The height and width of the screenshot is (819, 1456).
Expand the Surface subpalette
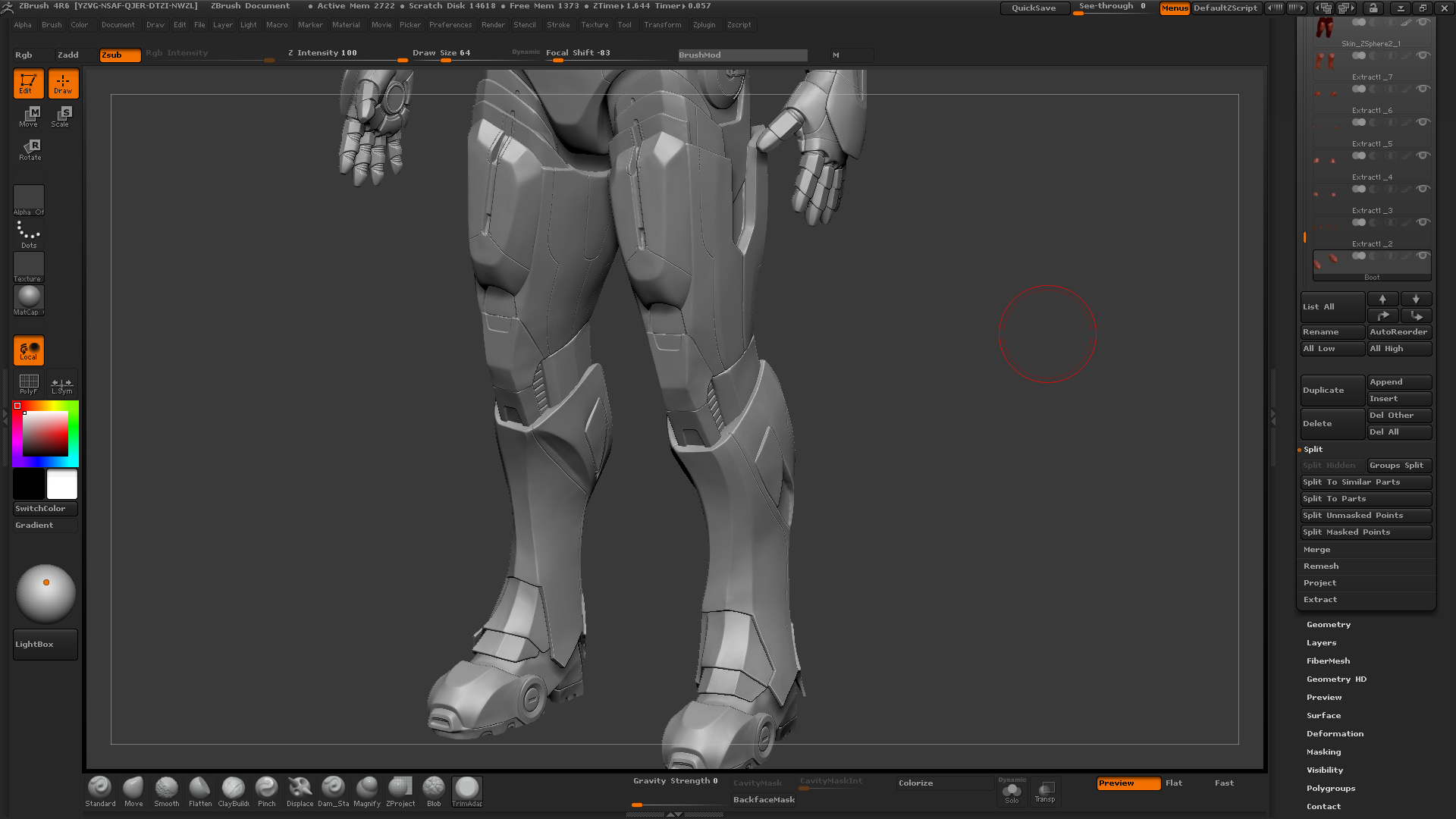point(1324,716)
